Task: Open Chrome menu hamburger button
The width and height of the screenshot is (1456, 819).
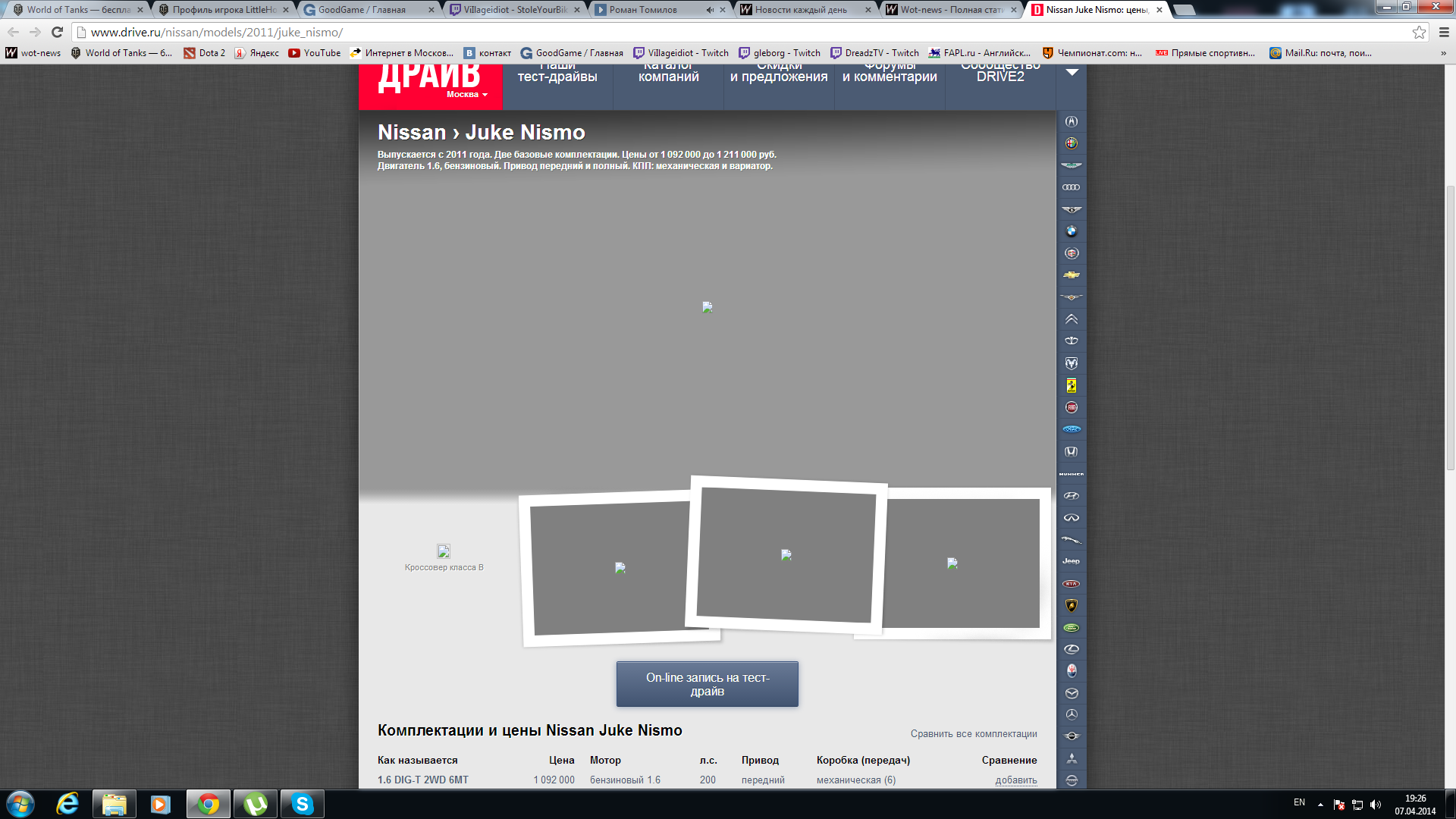Action: pos(1444,32)
